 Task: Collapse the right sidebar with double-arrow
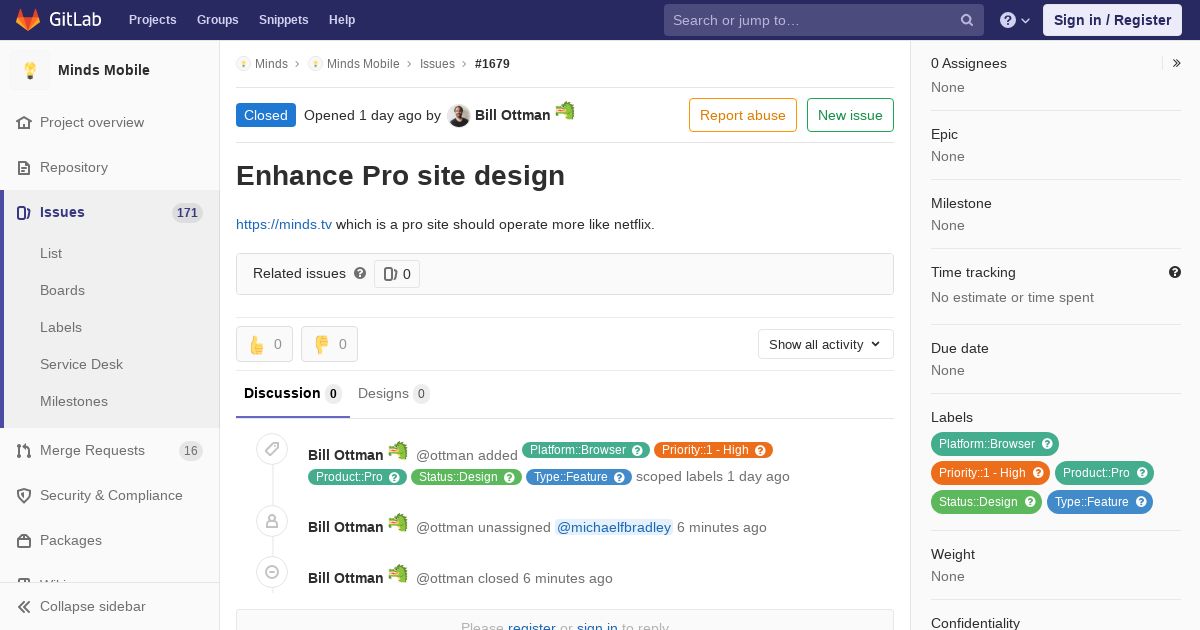[x=1177, y=63]
